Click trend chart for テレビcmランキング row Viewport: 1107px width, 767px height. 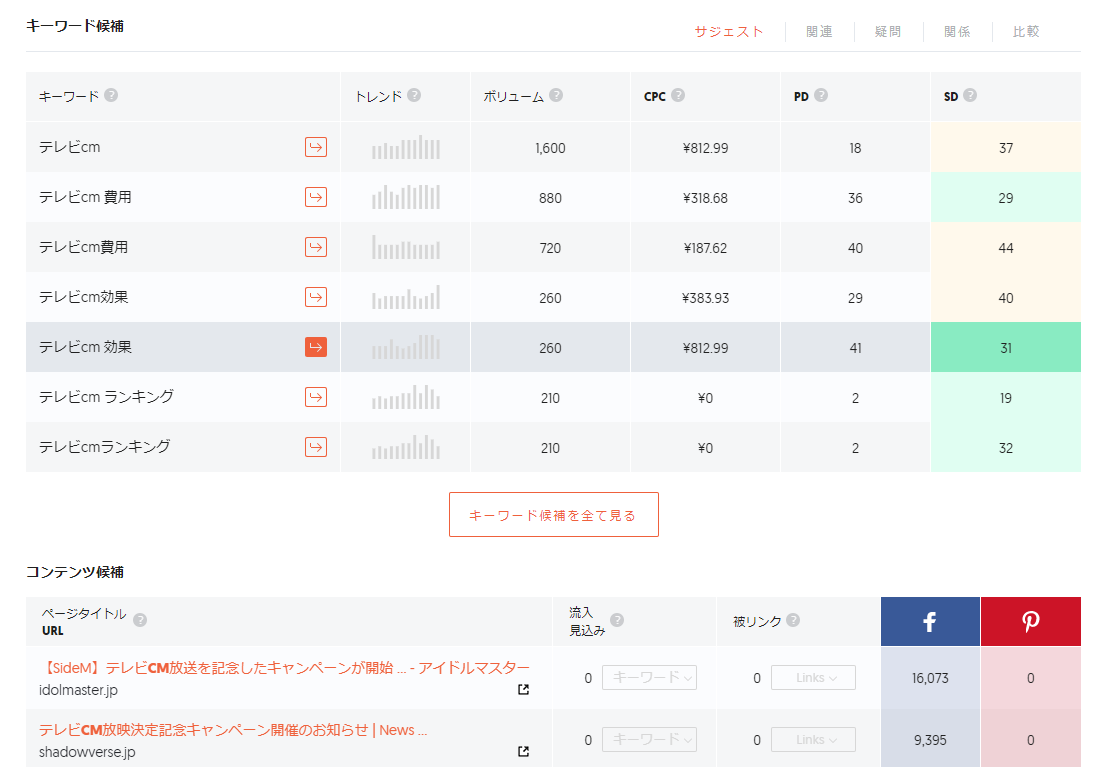pyautogui.click(x=406, y=447)
